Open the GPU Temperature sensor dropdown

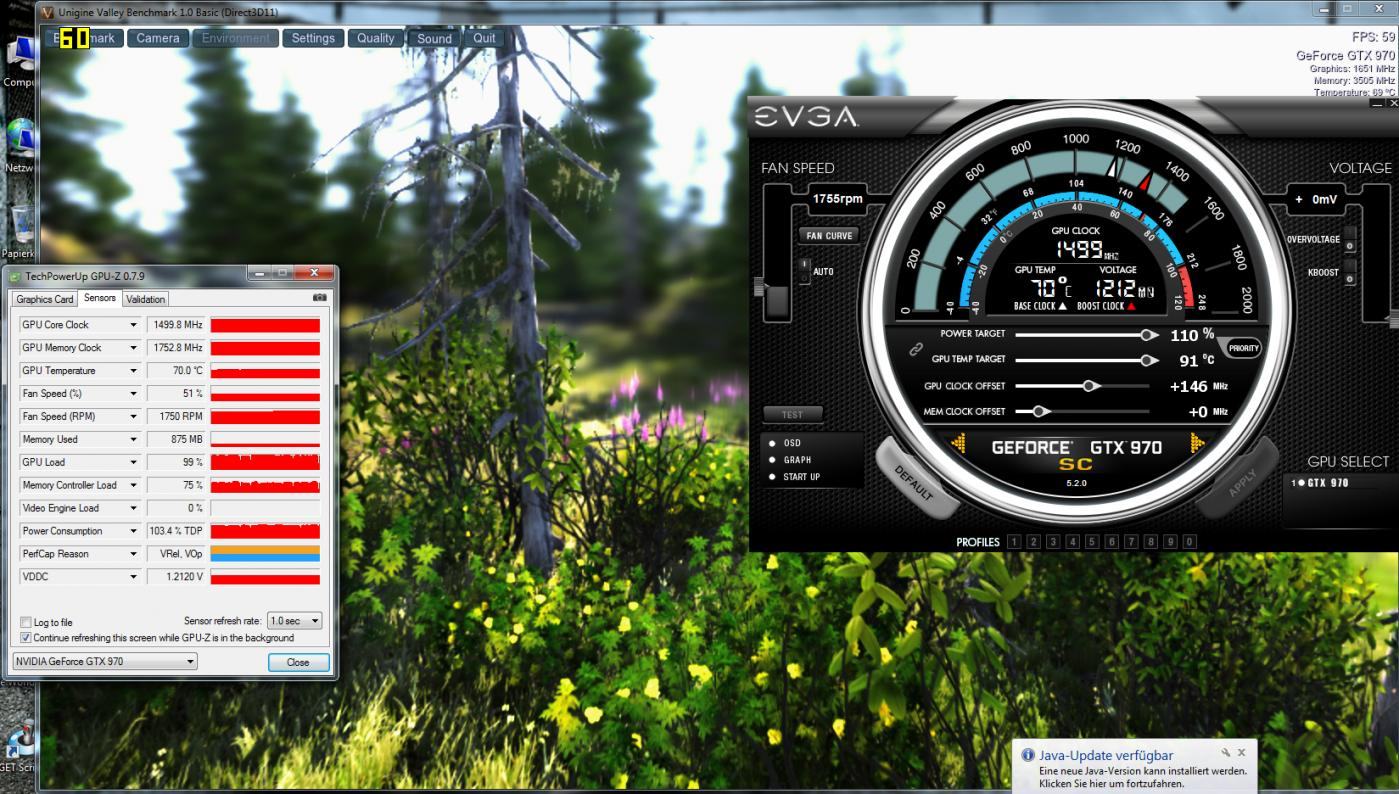133,371
